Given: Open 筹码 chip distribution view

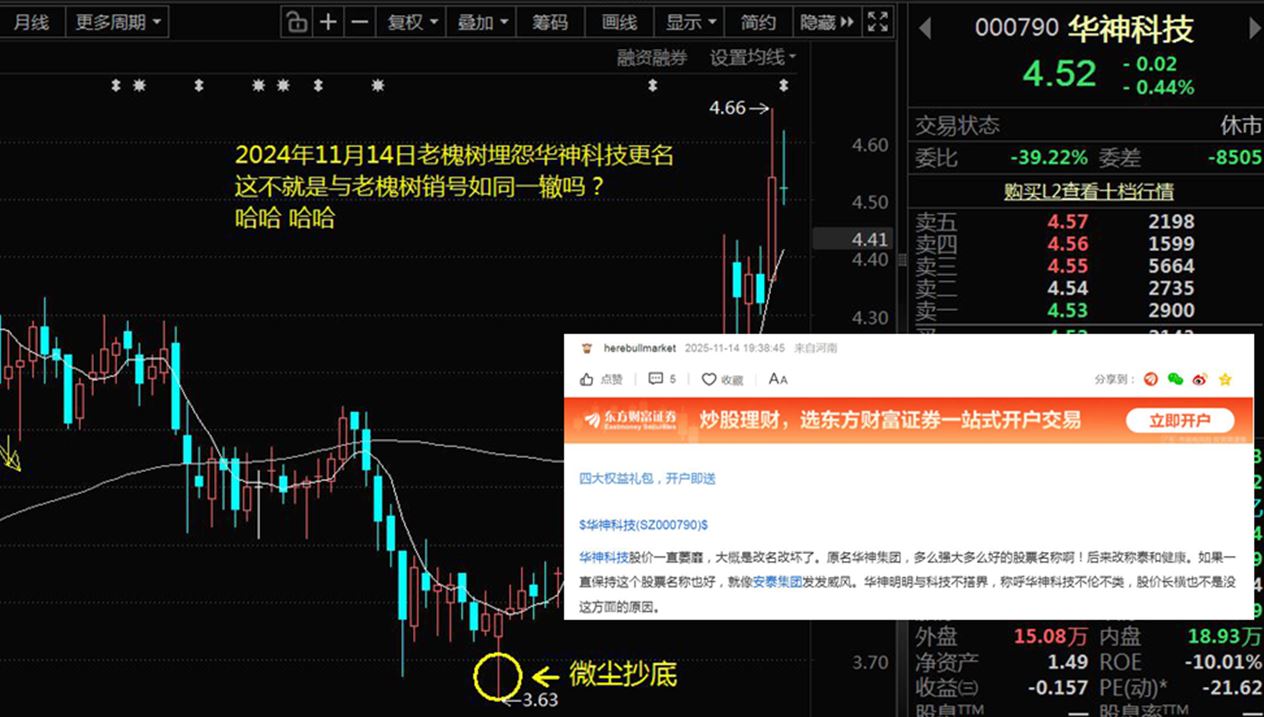Looking at the screenshot, I should point(549,22).
